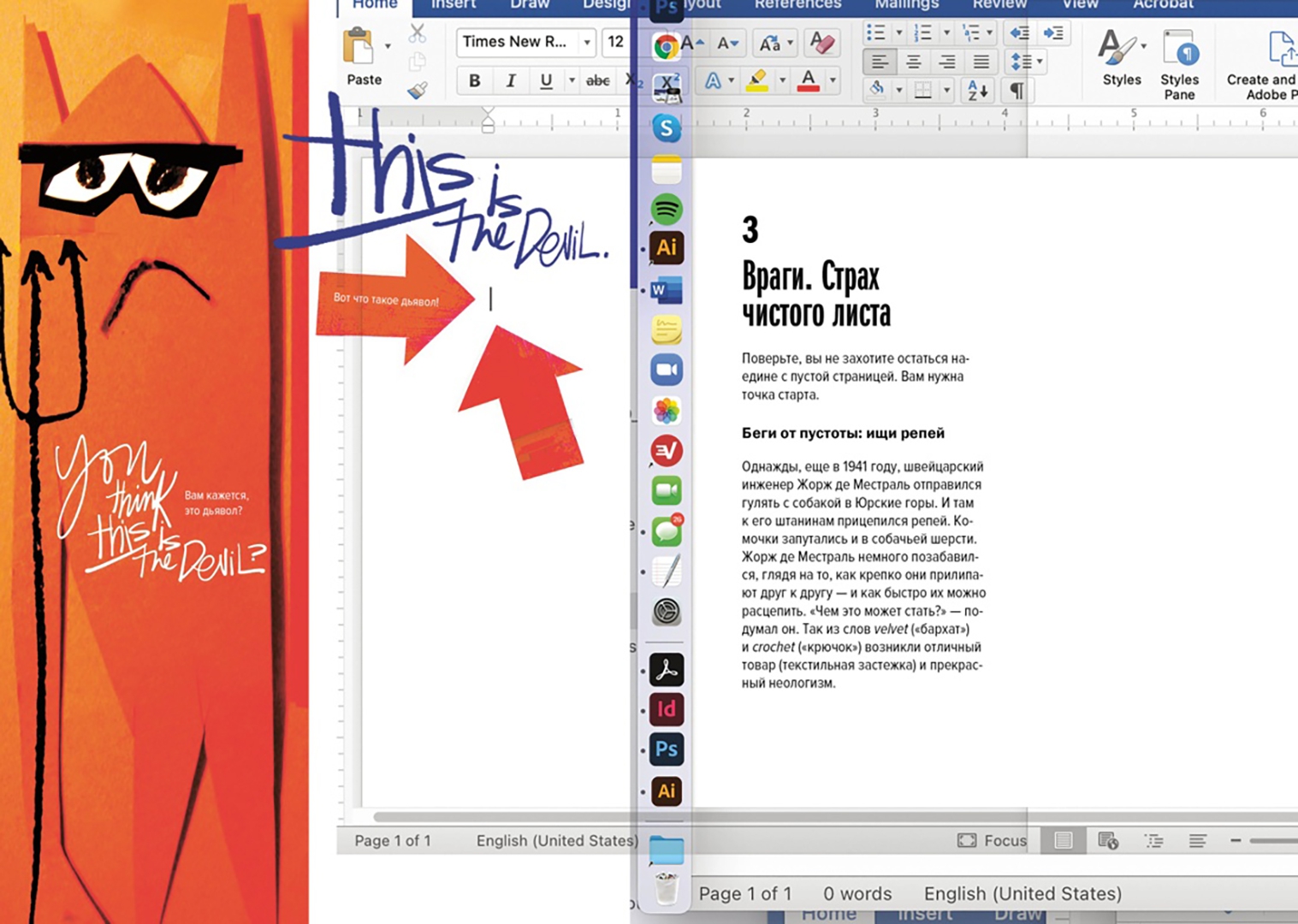Open the Mailings ribbon tab

[x=906, y=5]
